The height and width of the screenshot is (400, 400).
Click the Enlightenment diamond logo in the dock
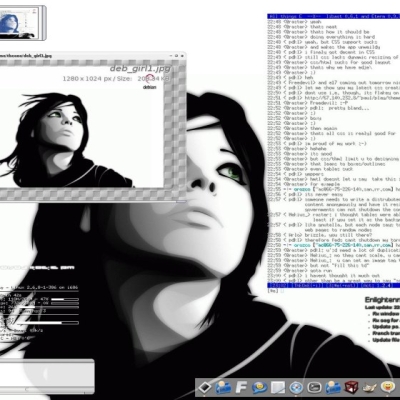(x=204, y=387)
